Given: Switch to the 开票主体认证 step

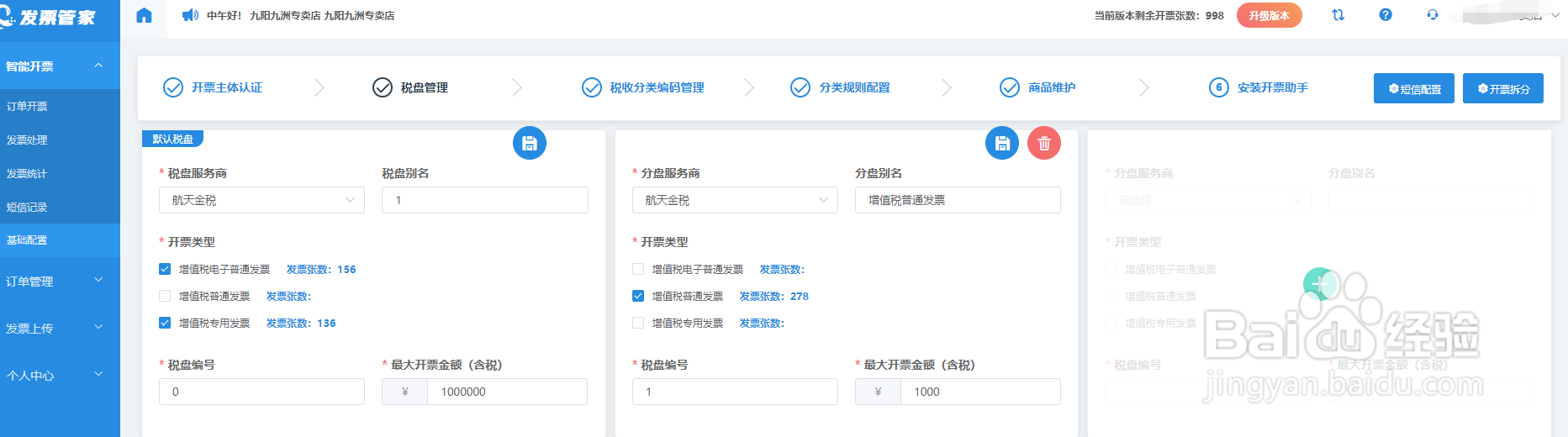Looking at the screenshot, I should tap(227, 87).
